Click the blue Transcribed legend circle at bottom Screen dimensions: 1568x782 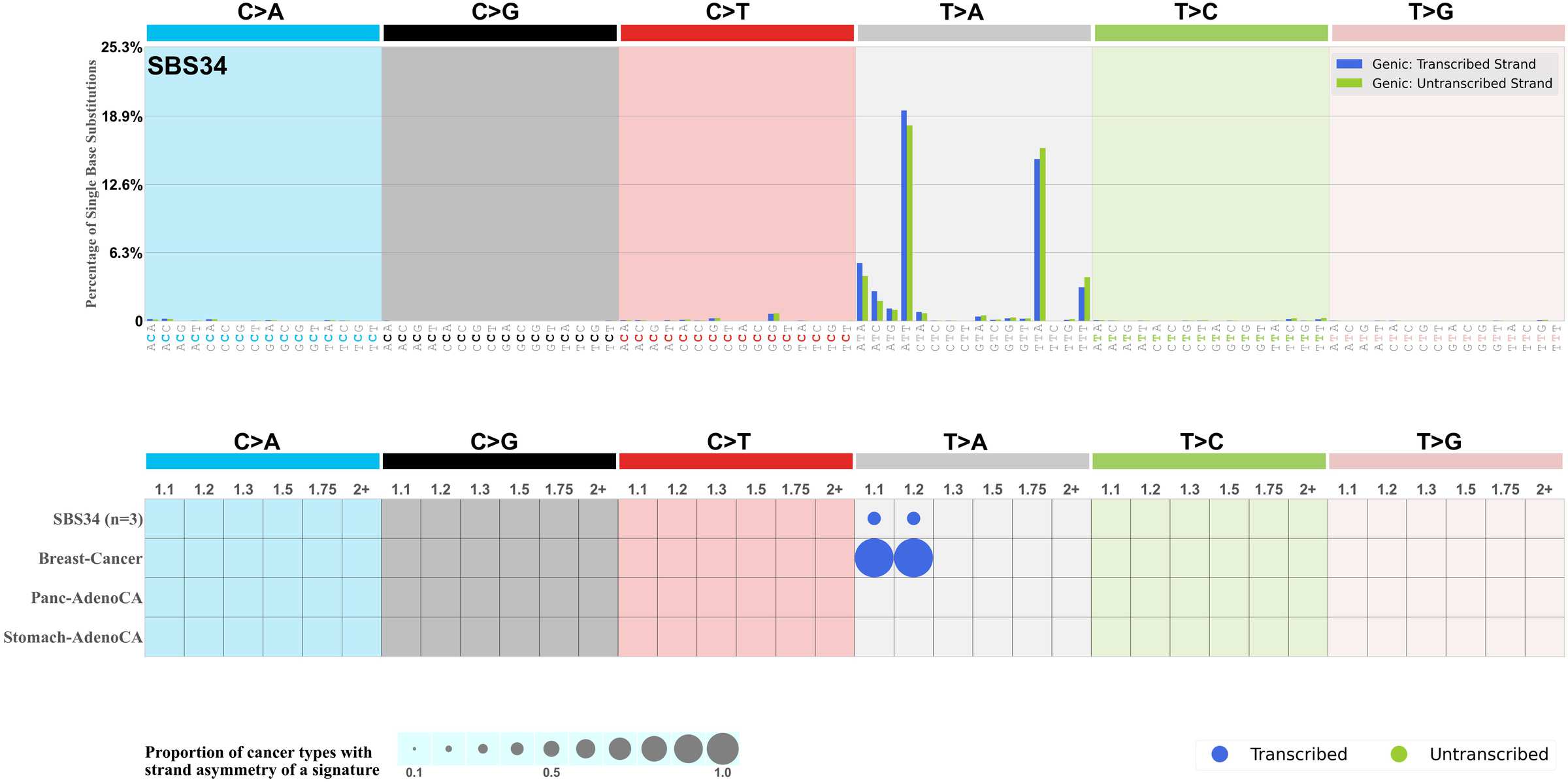[1219, 754]
